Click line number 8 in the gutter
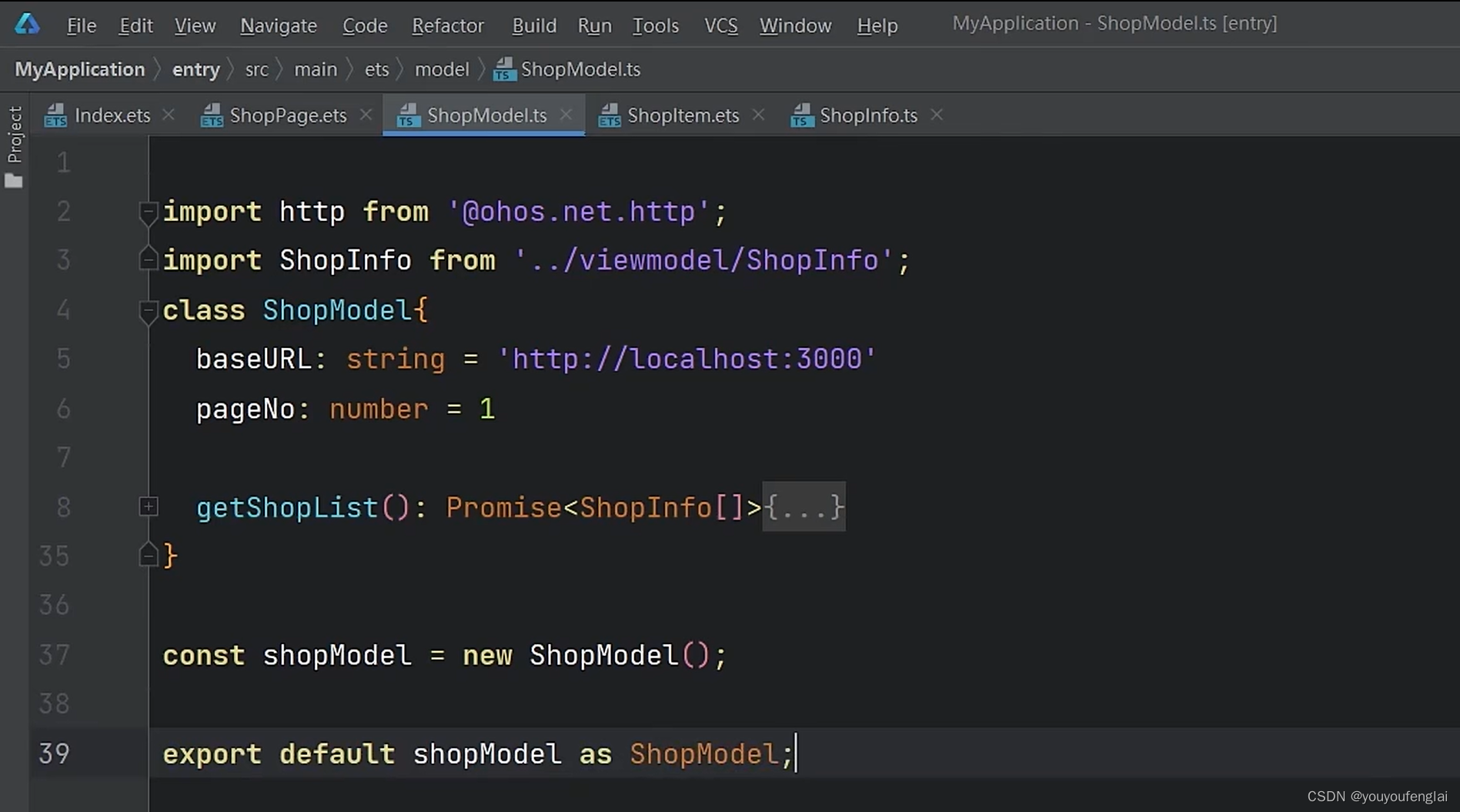1460x812 pixels. point(64,506)
